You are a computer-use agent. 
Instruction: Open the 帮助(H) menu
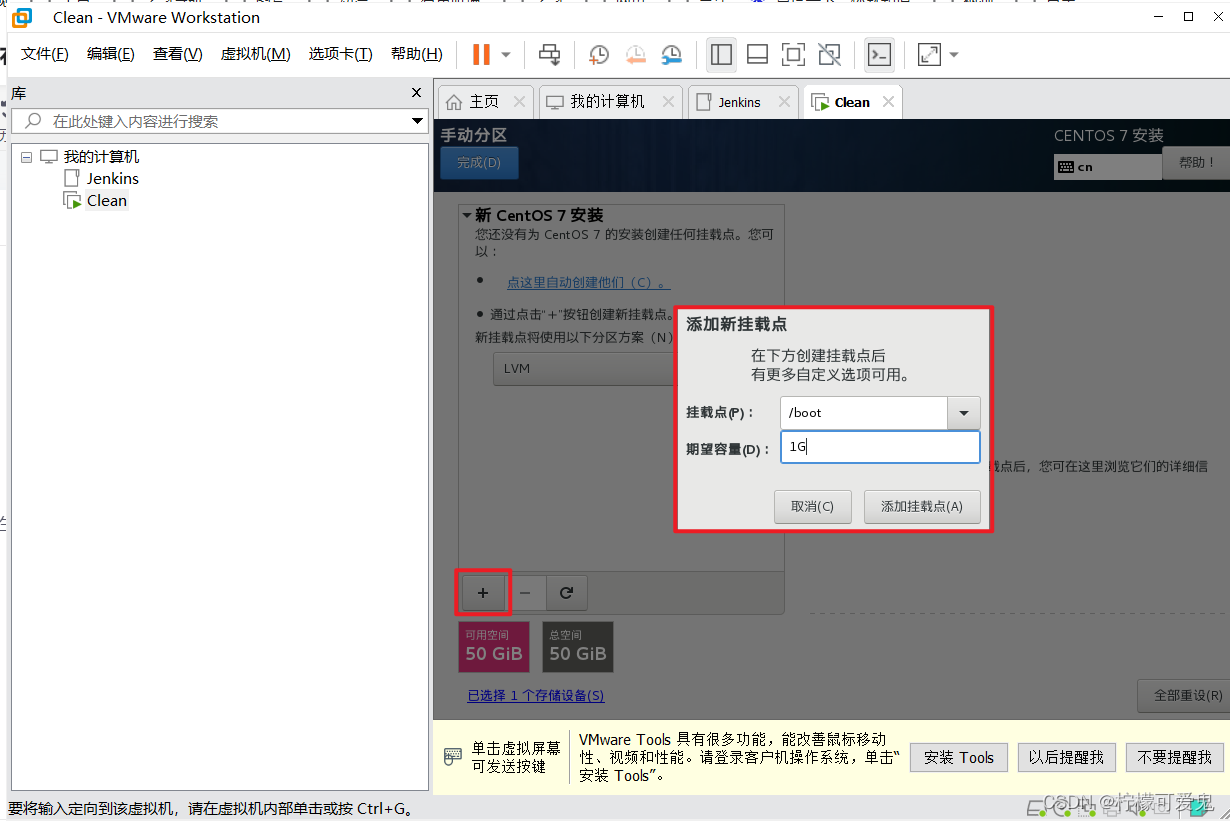click(416, 54)
